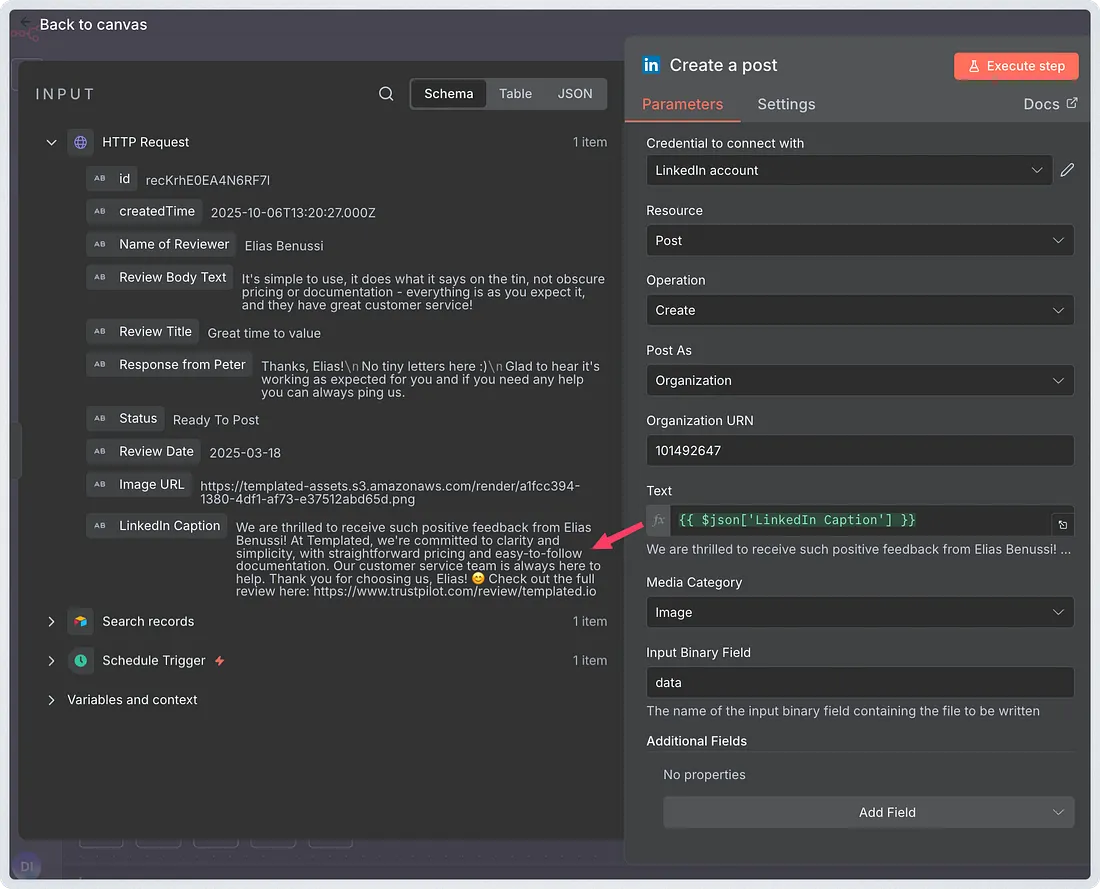Open the Media Category dropdown showing Image
This screenshot has width=1100, height=889.
[860, 613]
